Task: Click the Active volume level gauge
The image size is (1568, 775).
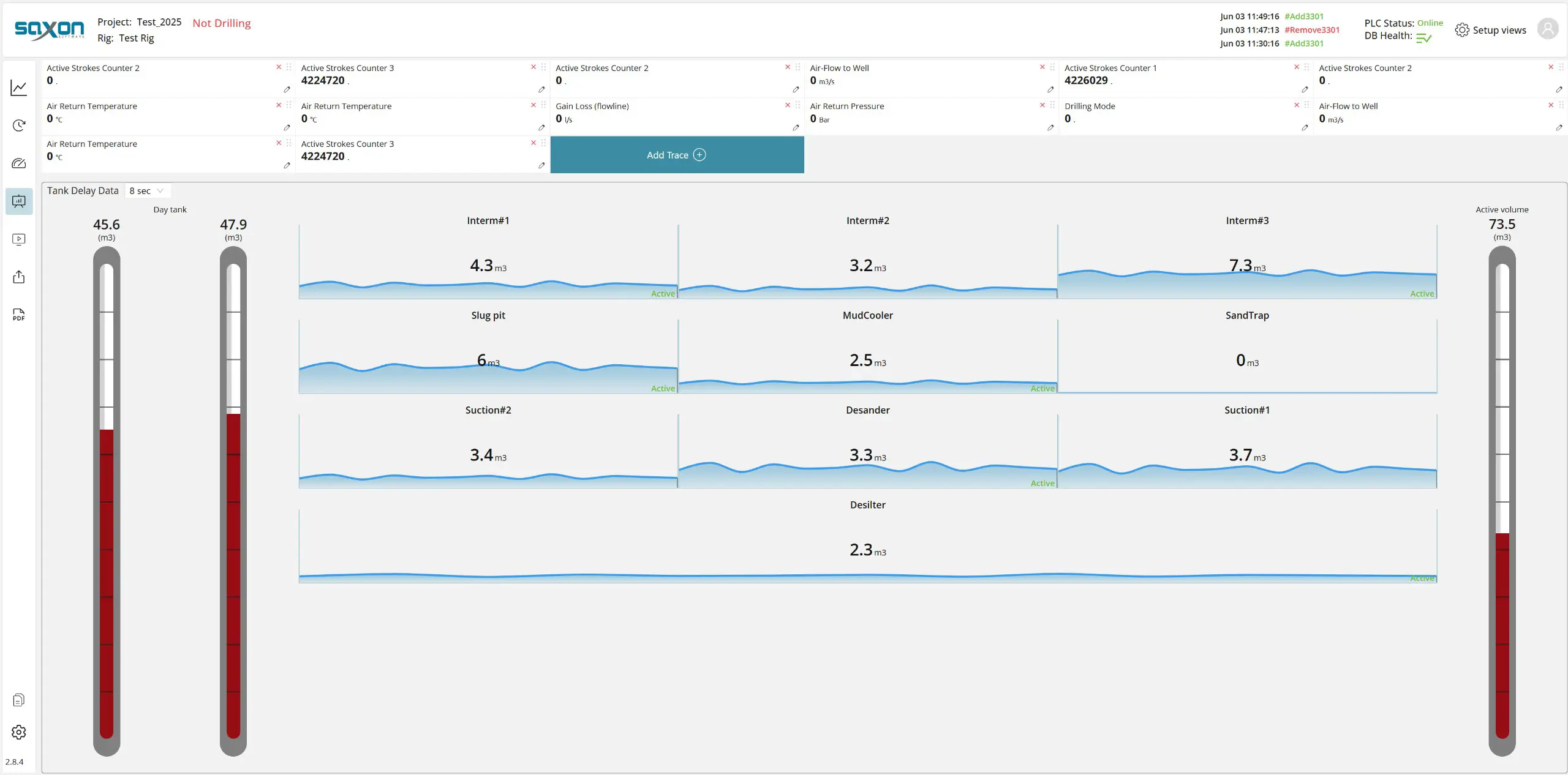Action: [x=1502, y=501]
